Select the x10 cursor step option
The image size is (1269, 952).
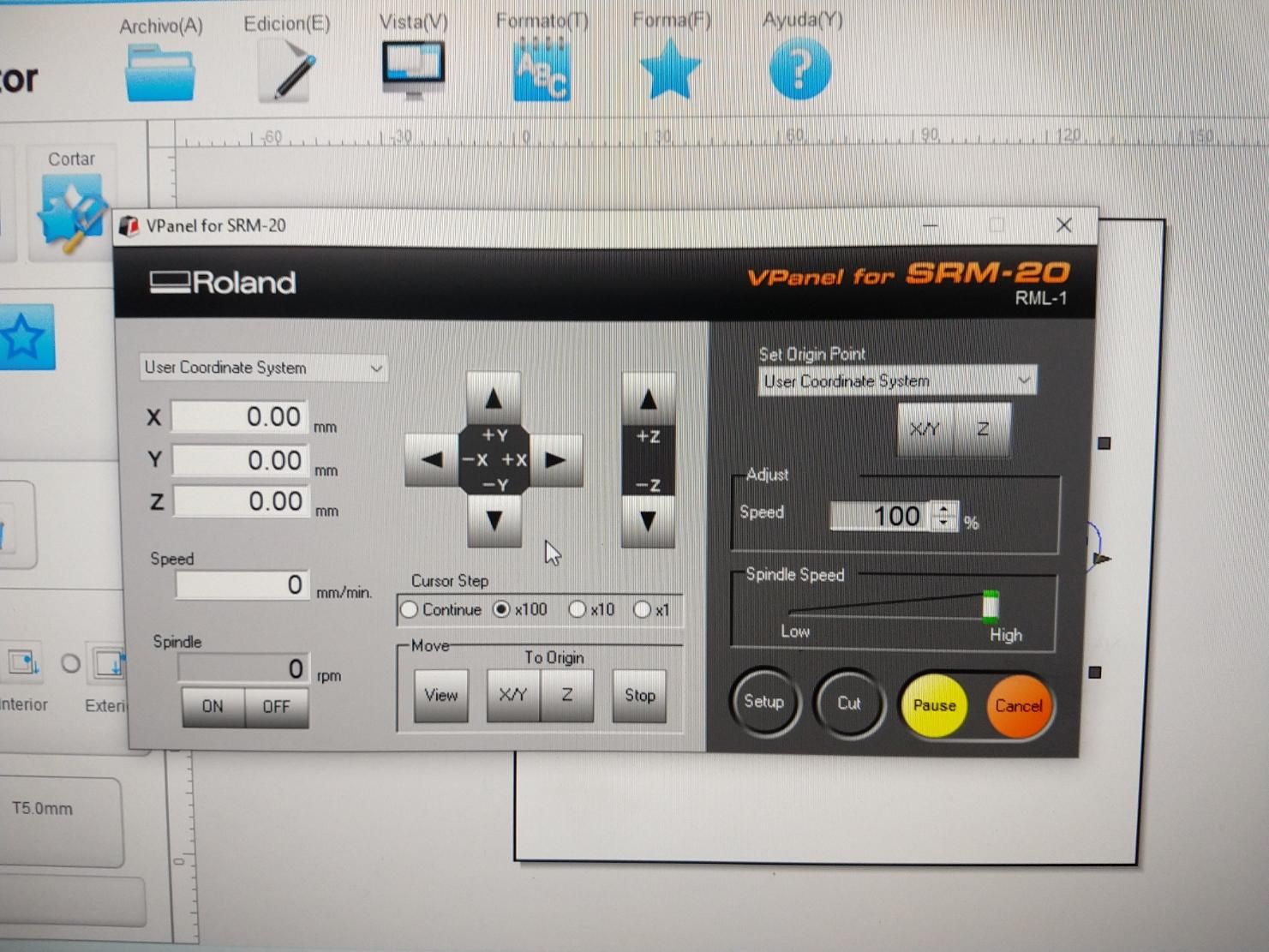pyautogui.click(x=578, y=609)
